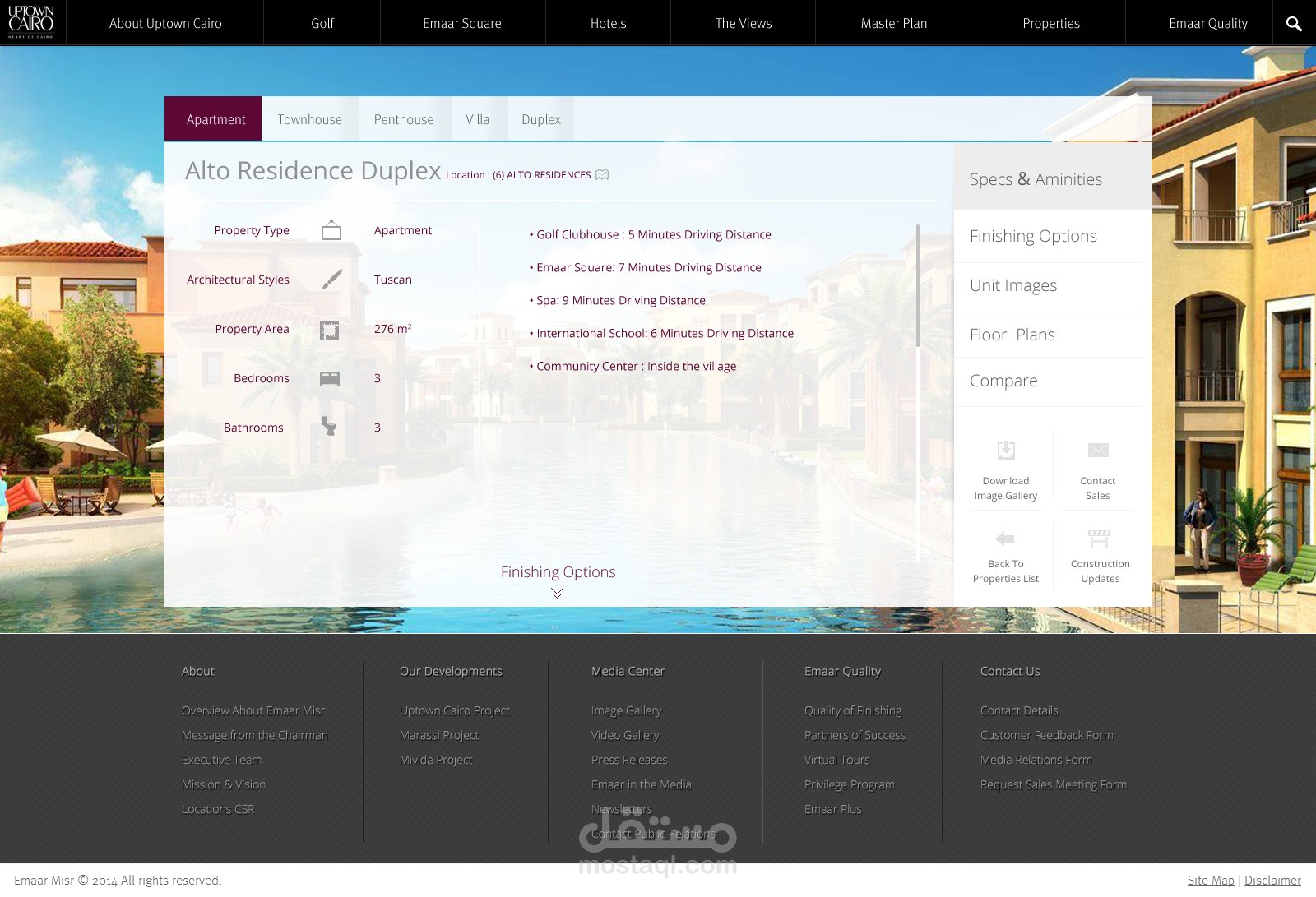Click the Back To Properties List arrow icon
This screenshot has width=1316, height=897.
tap(1005, 539)
